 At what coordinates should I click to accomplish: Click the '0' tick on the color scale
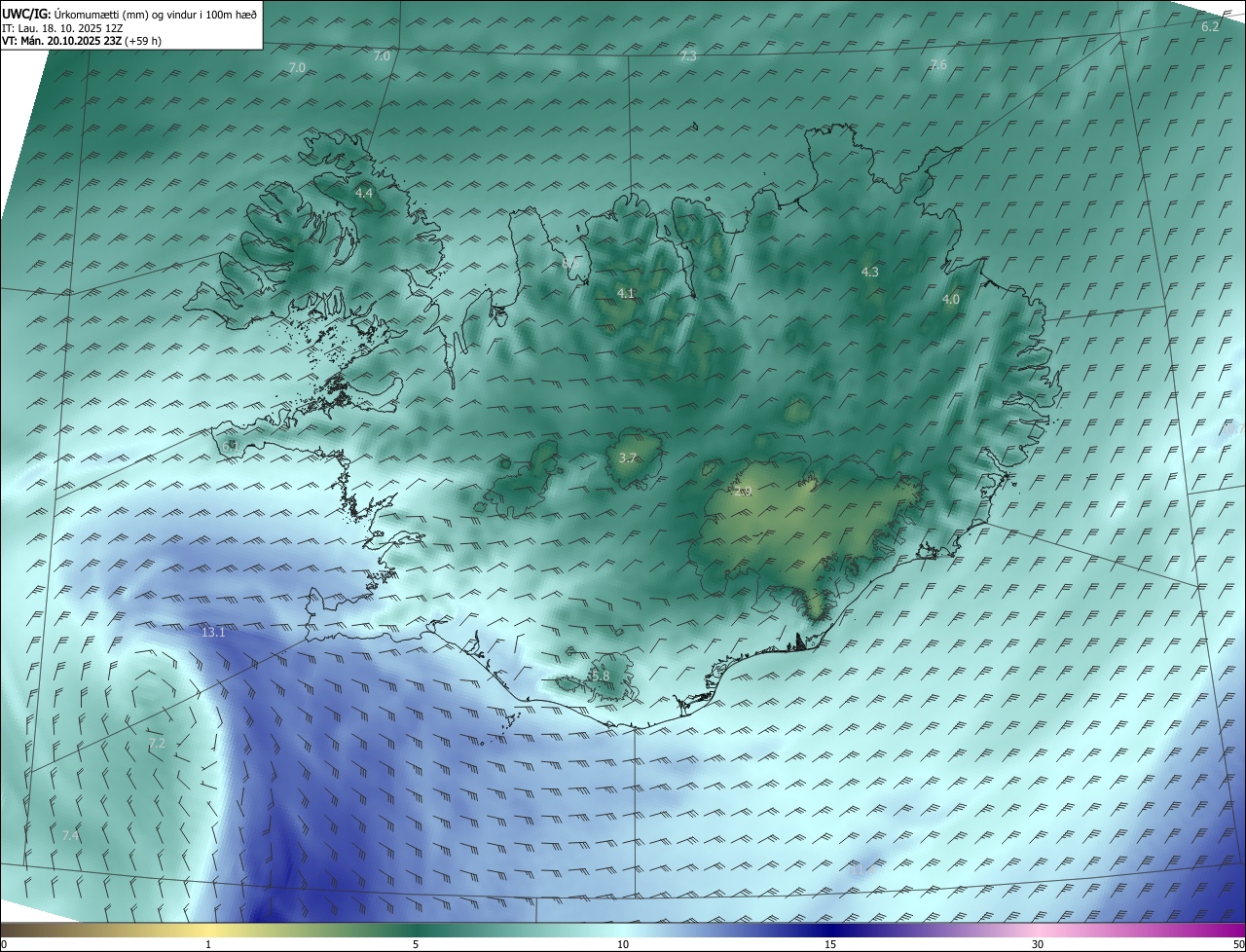tap(4, 944)
